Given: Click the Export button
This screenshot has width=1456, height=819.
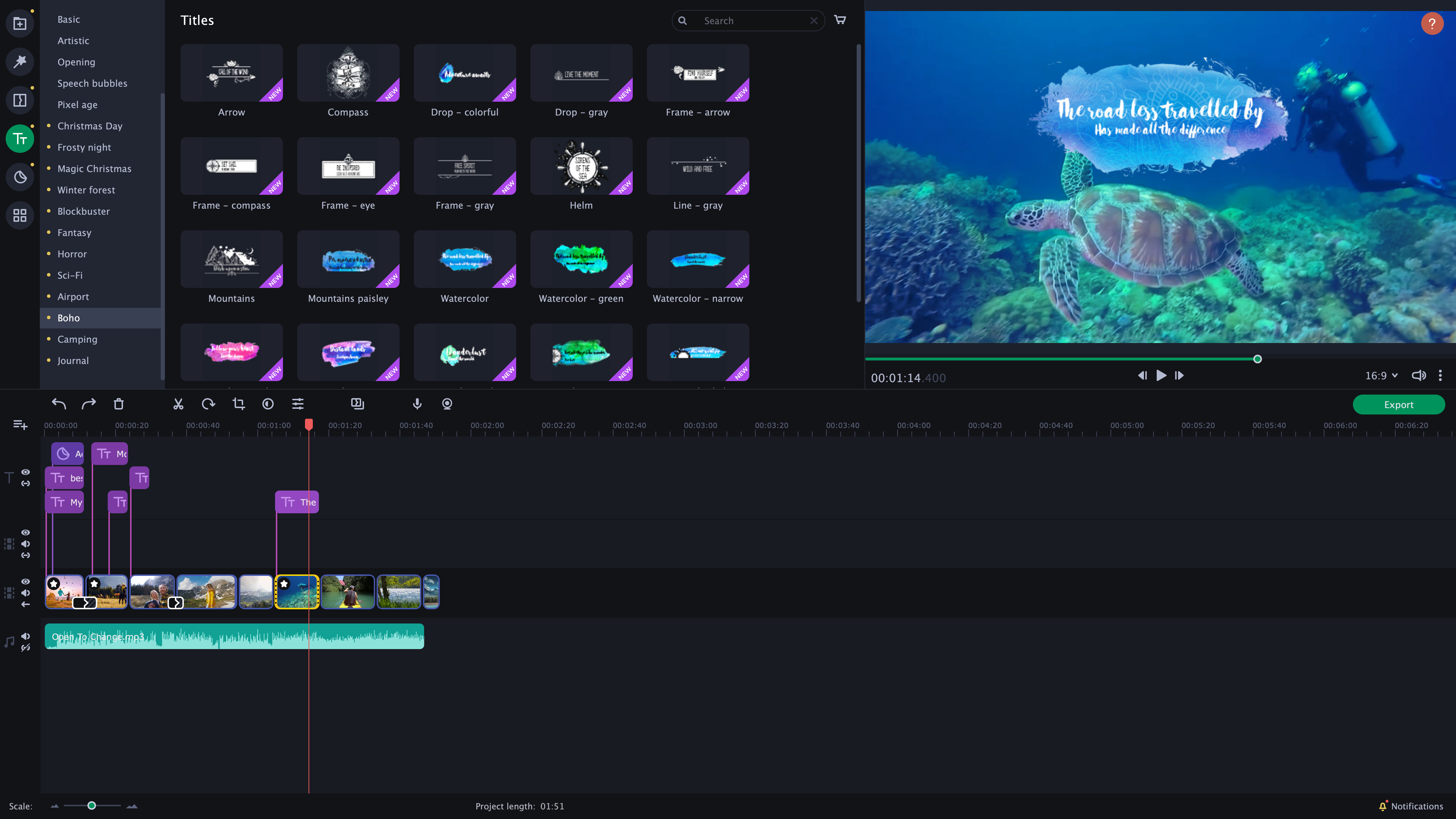Looking at the screenshot, I should coord(1398,404).
